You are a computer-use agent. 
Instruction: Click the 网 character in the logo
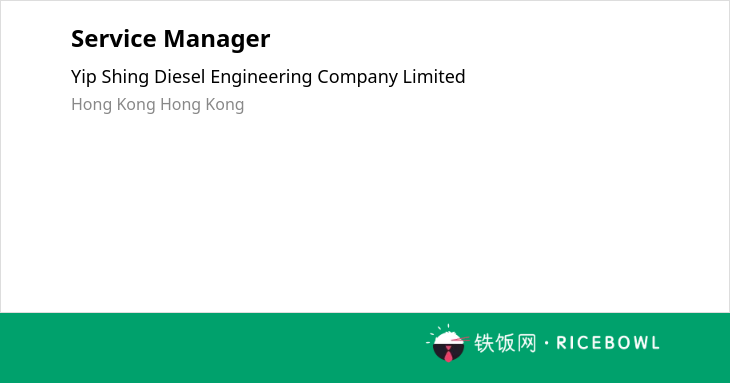527,343
